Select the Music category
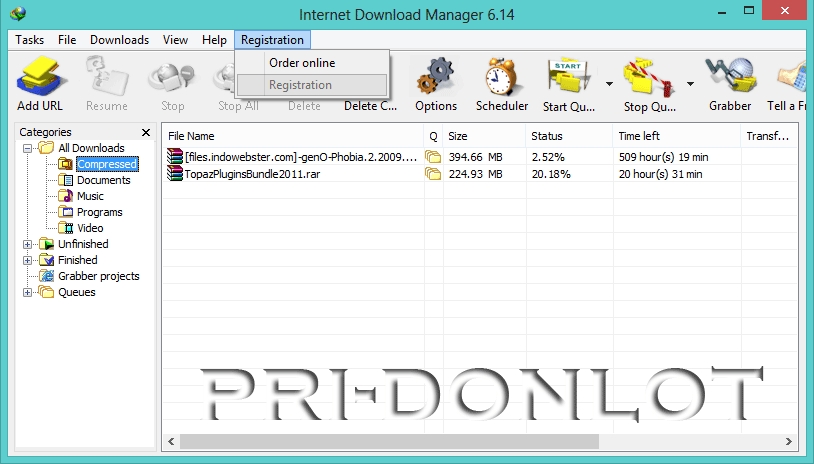Viewport: 814px width, 464px height. pyautogui.click(x=90, y=196)
